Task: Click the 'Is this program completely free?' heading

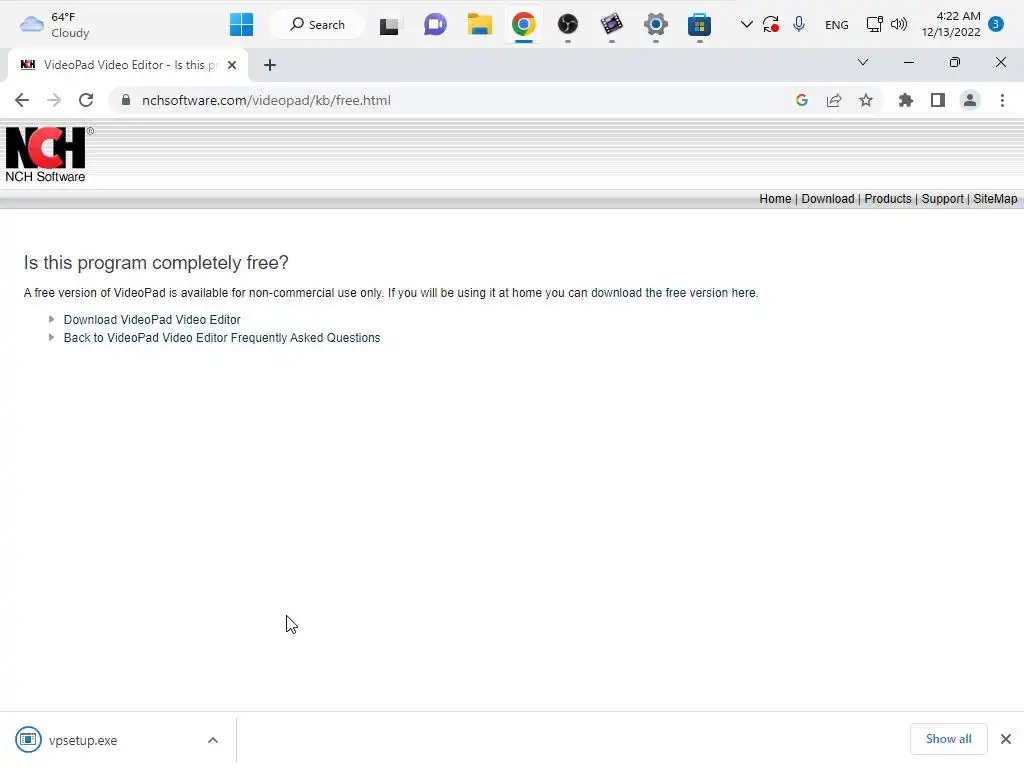Action: tap(156, 263)
